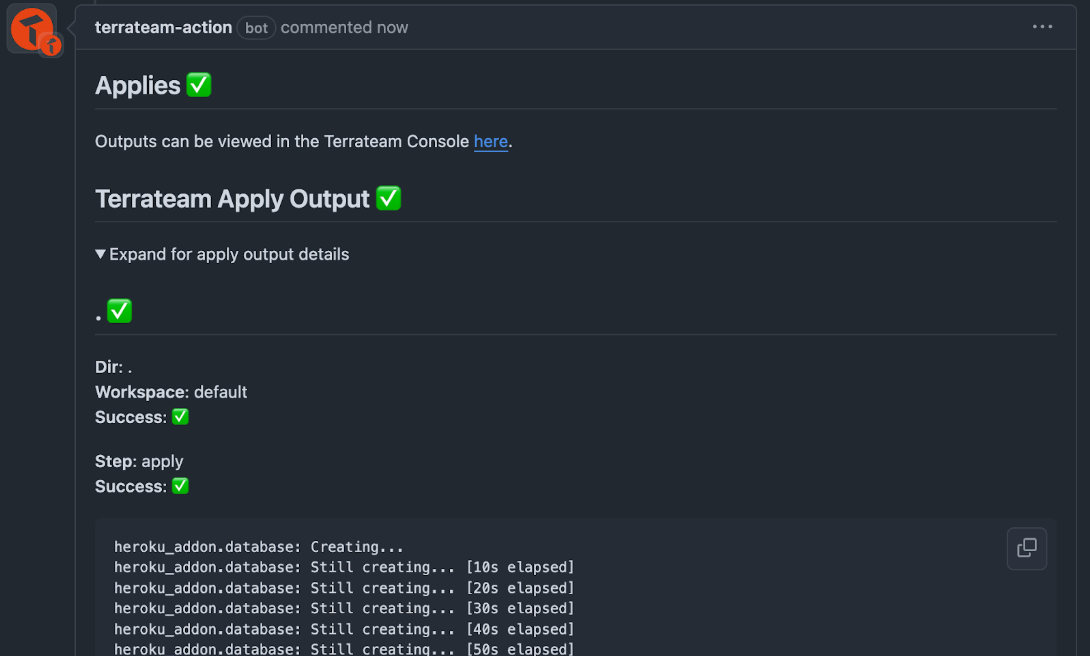Viewport: 1090px width, 656px height.
Task: Click the 'Workspace: default' text
Action: 171,392
